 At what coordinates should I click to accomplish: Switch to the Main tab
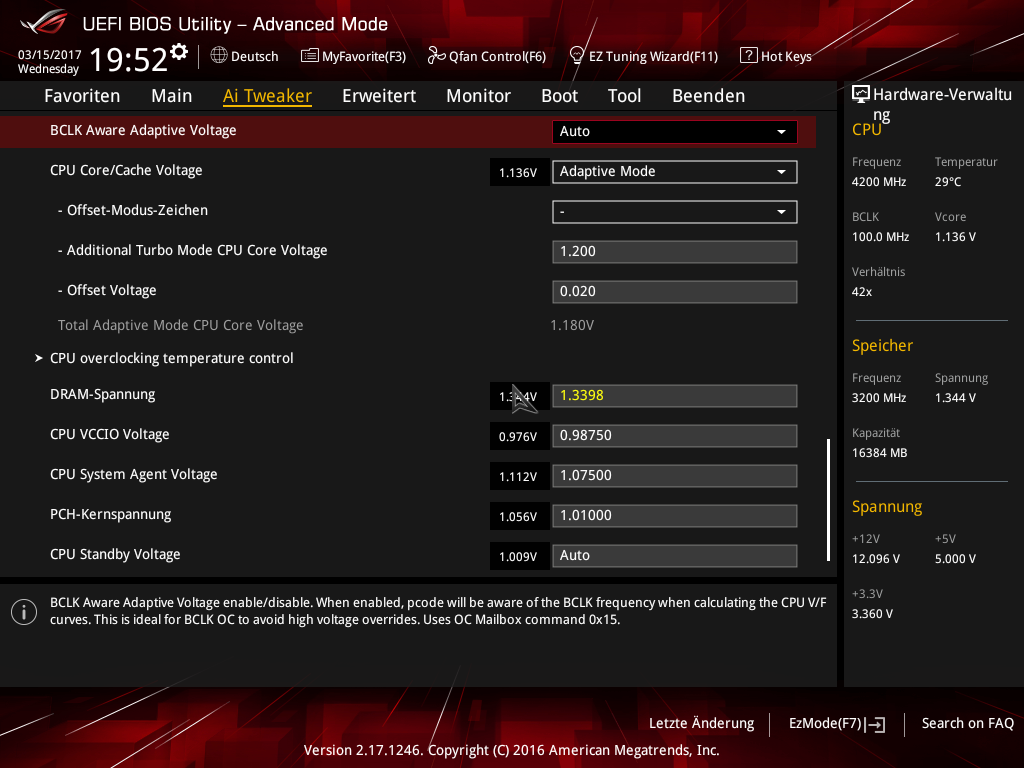coord(172,96)
